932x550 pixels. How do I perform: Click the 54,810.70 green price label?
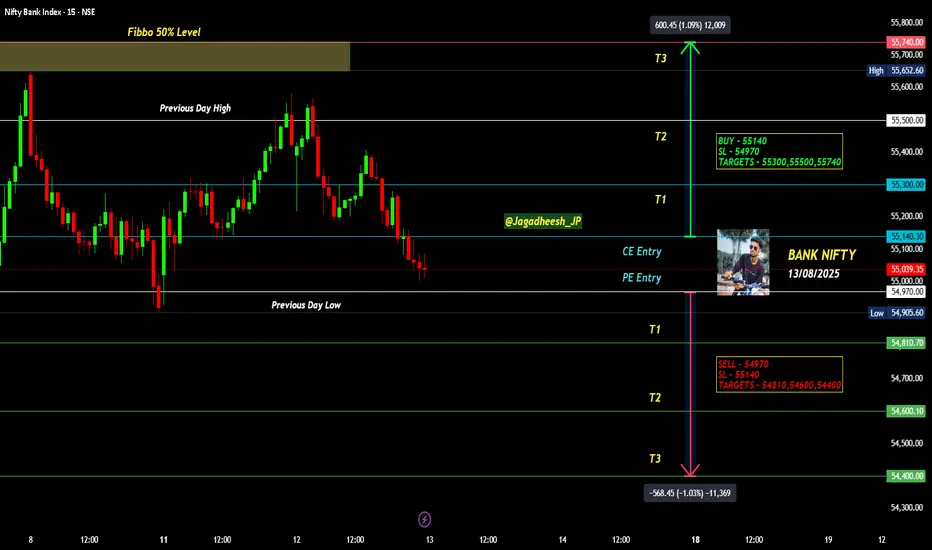click(x=906, y=343)
